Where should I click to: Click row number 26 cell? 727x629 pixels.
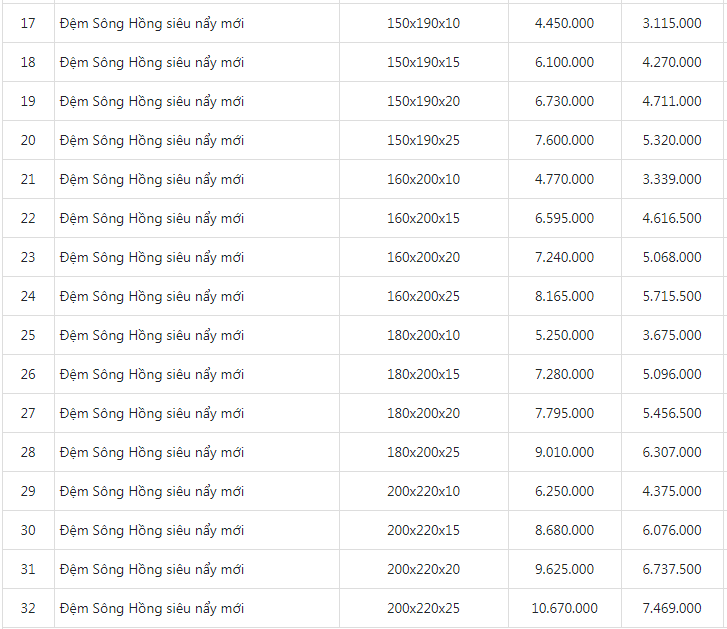28,374
